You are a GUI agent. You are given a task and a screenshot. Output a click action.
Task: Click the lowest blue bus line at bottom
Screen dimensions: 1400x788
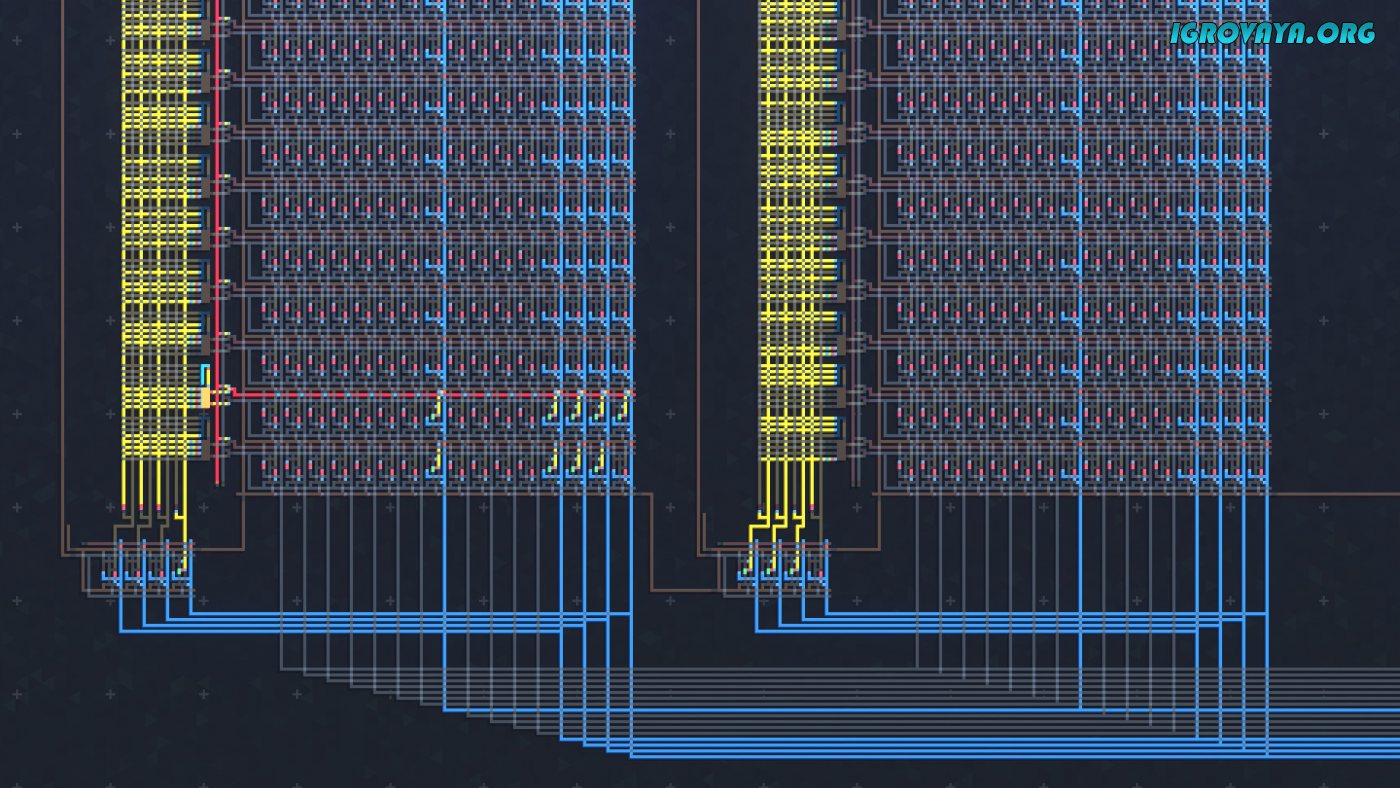[1000, 755]
